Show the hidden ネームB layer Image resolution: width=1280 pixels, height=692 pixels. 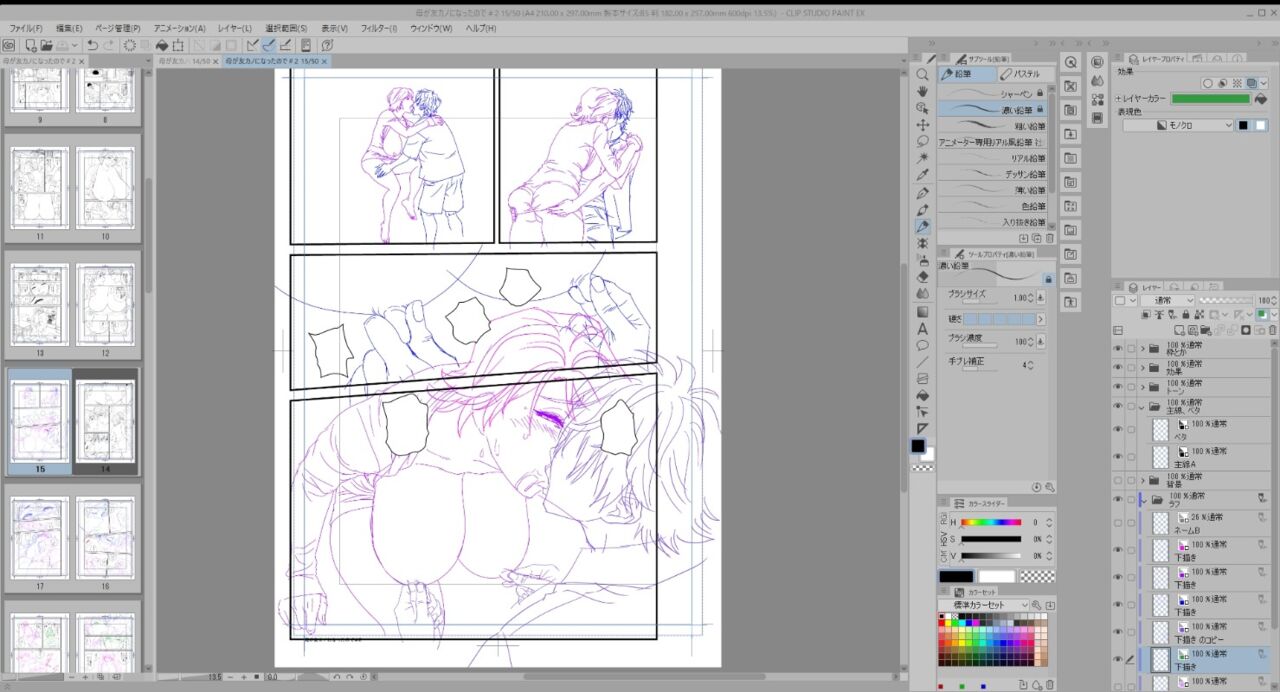pos(1118,522)
